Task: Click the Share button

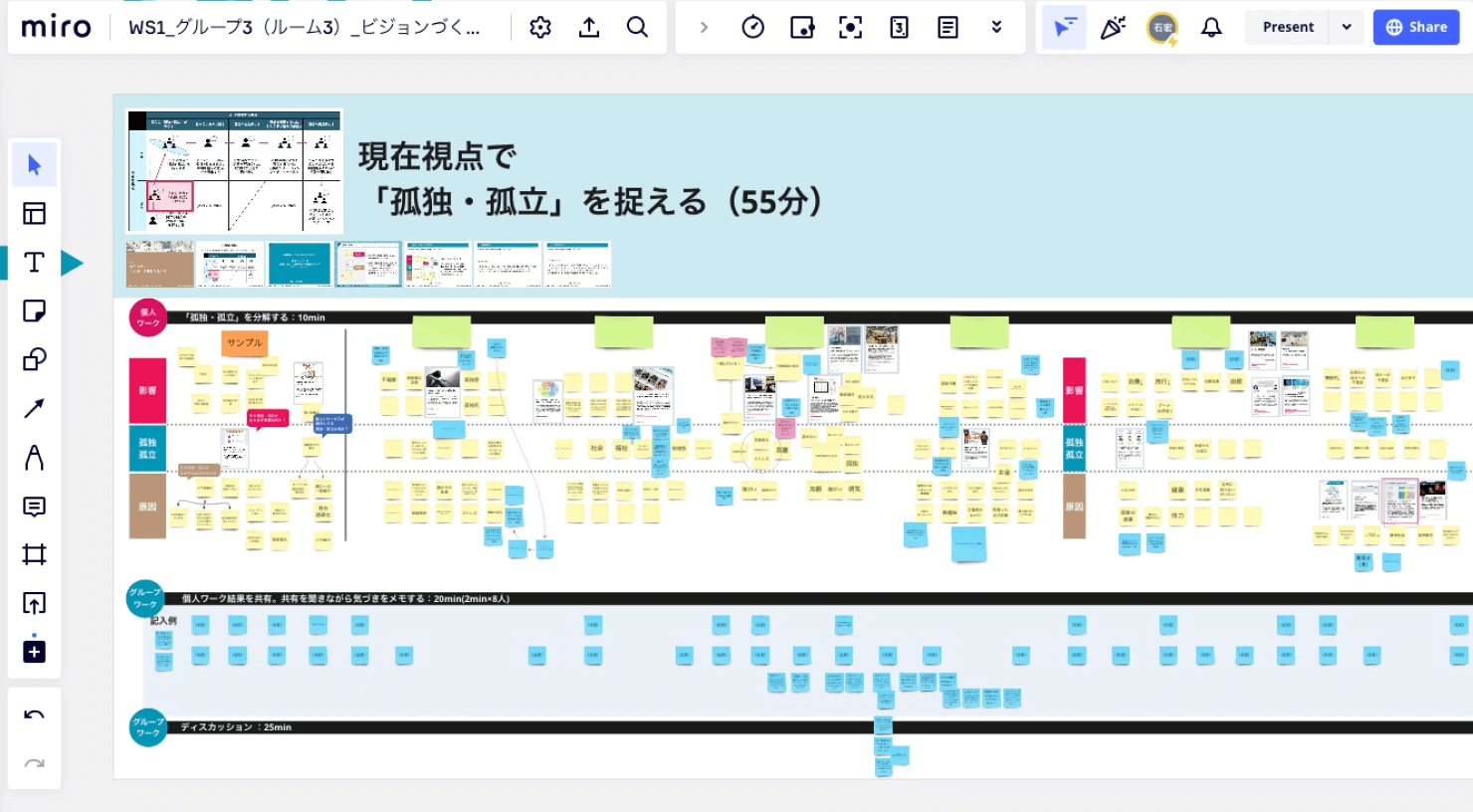Action: (x=1416, y=27)
